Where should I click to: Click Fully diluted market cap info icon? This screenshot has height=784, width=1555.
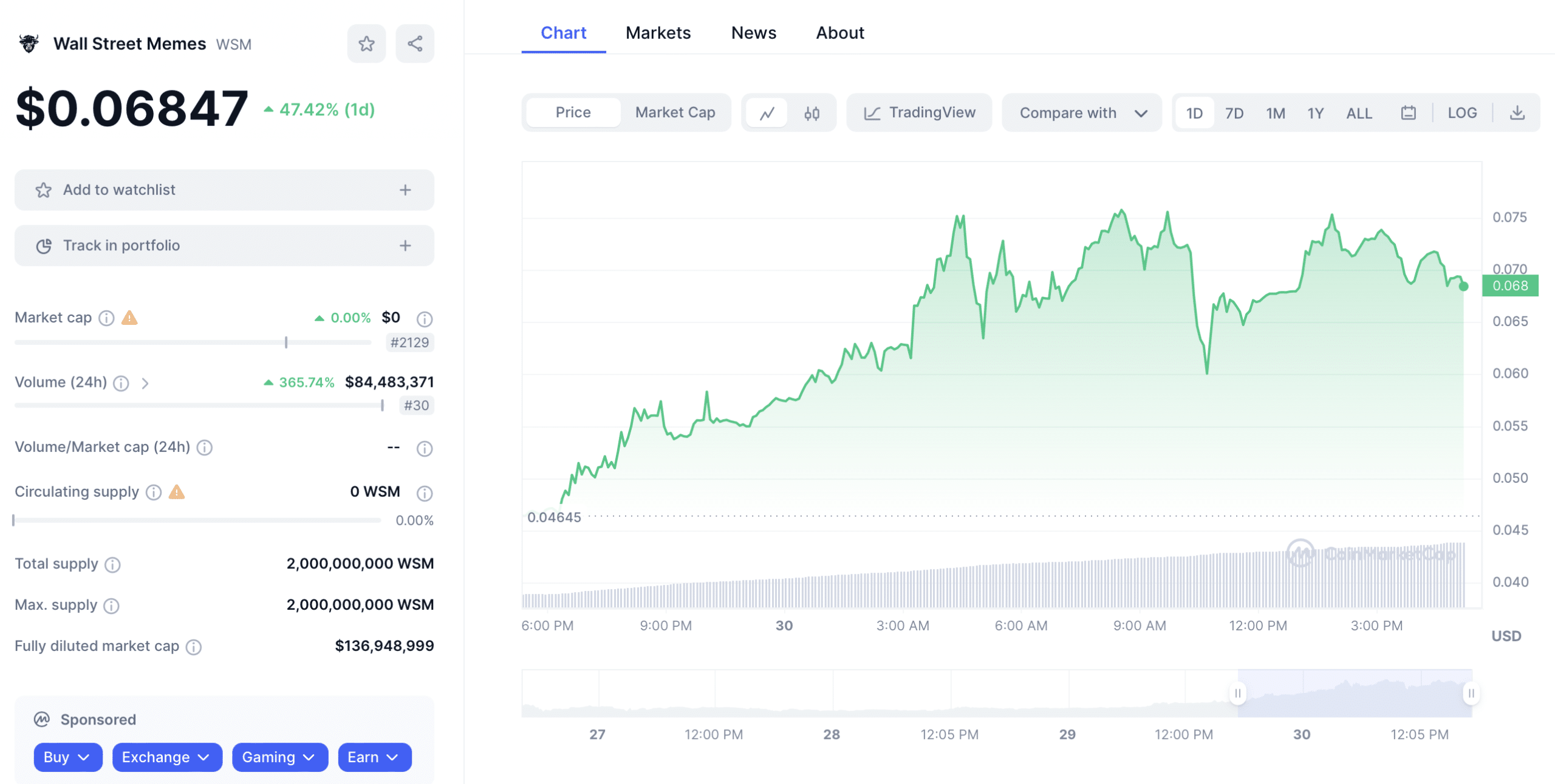(194, 647)
